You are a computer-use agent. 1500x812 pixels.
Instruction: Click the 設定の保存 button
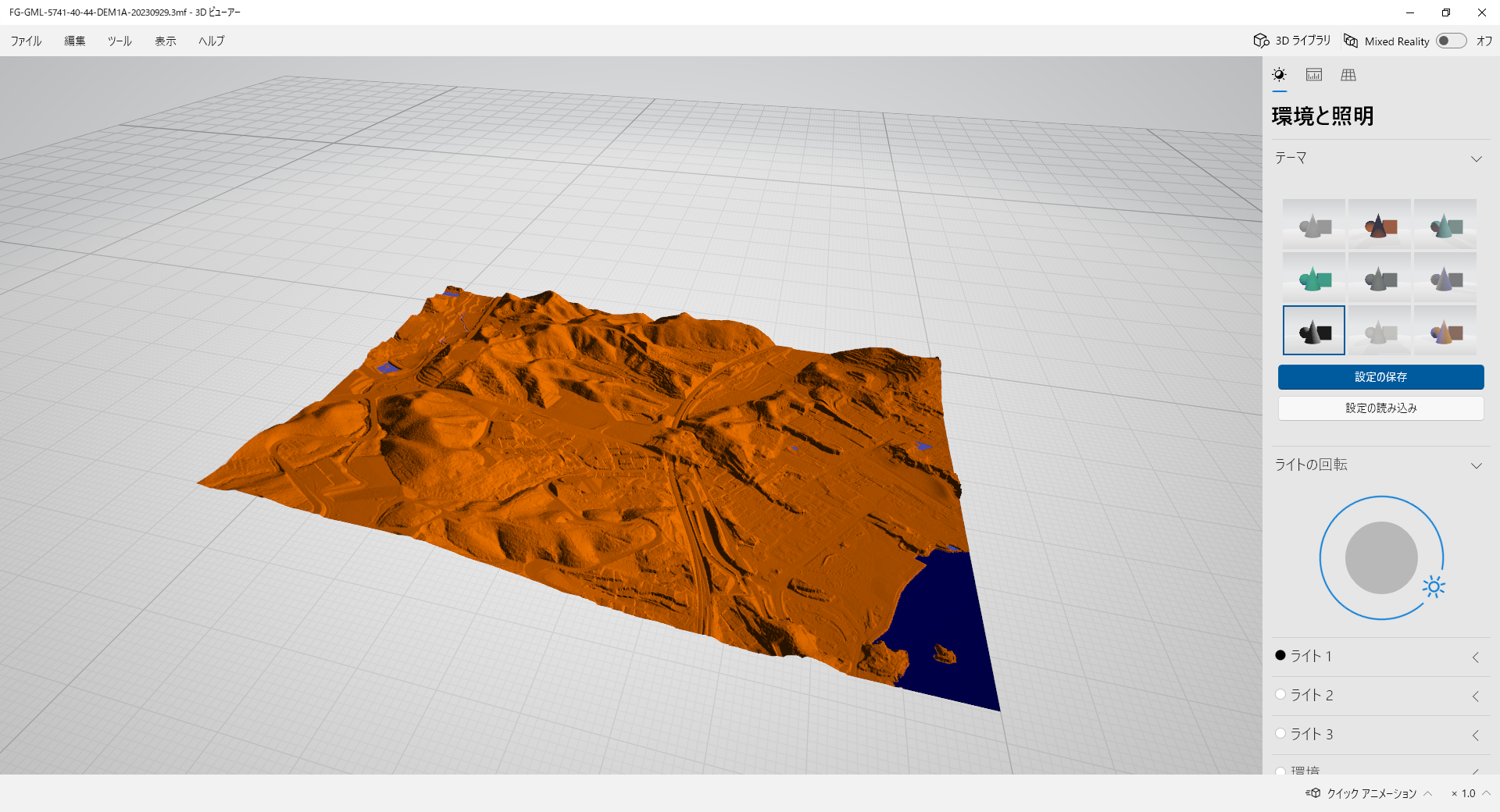click(1380, 377)
